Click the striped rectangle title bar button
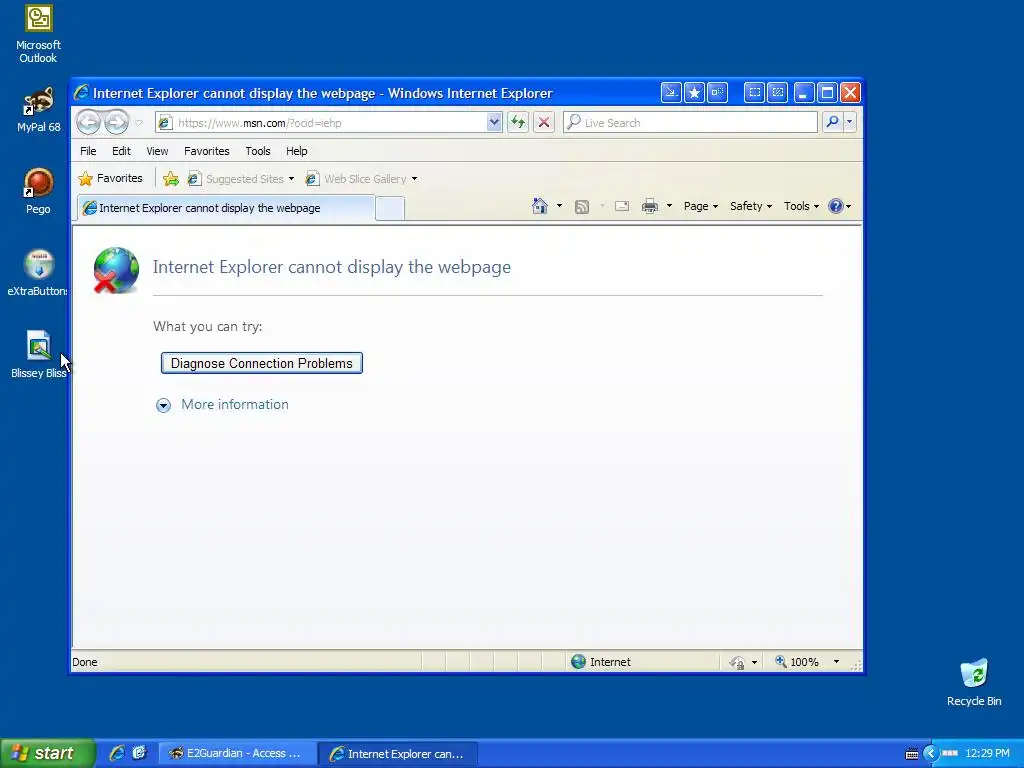The height and width of the screenshot is (768, 1024). [x=778, y=93]
